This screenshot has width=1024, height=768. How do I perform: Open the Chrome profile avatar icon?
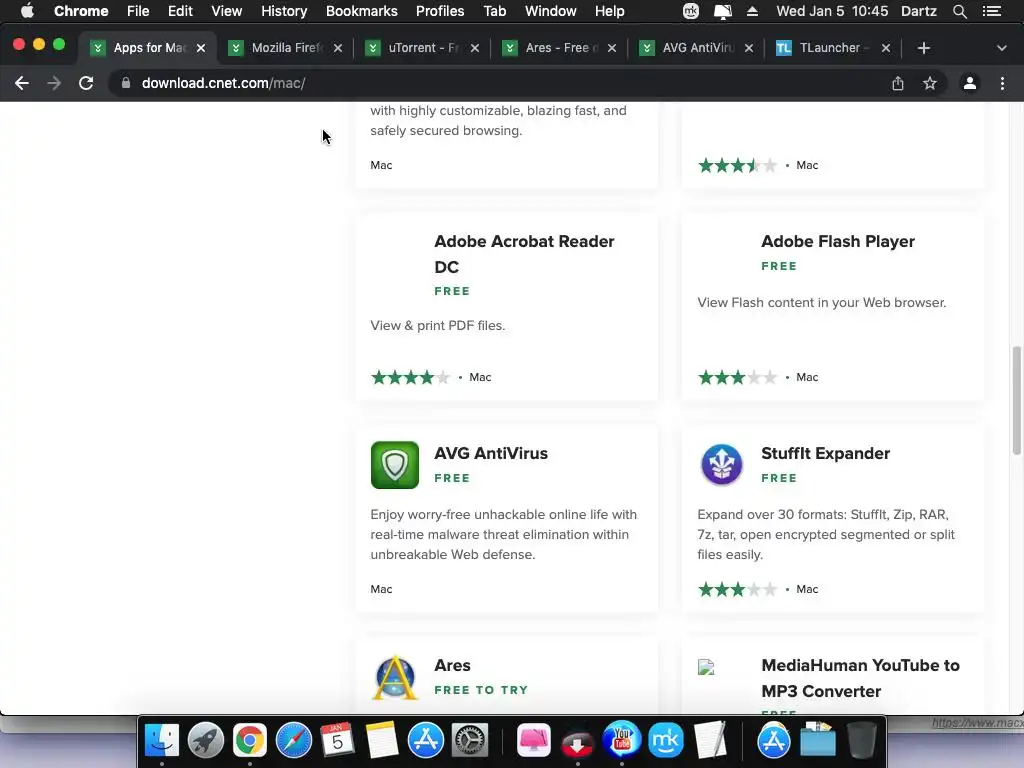[970, 83]
